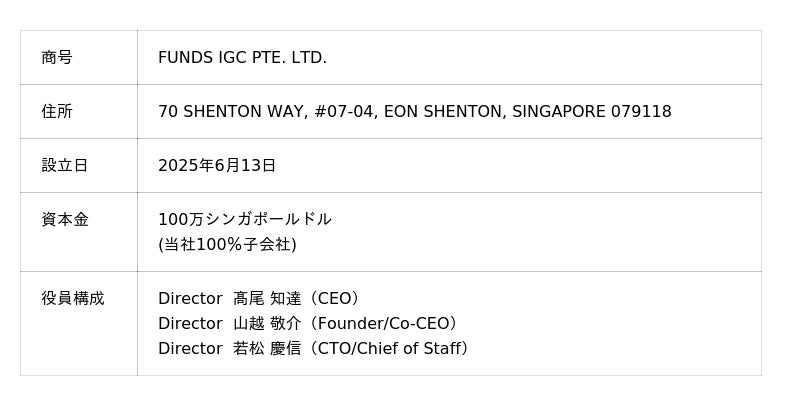Click the 設立日 row label
This screenshot has width=800, height=406.
click(x=65, y=166)
